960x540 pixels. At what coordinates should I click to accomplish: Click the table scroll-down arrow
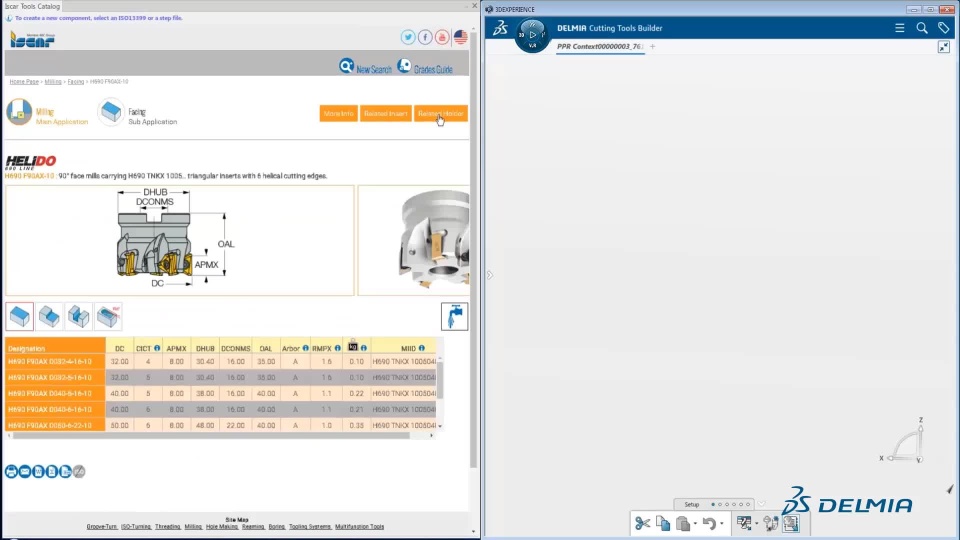pos(440,426)
